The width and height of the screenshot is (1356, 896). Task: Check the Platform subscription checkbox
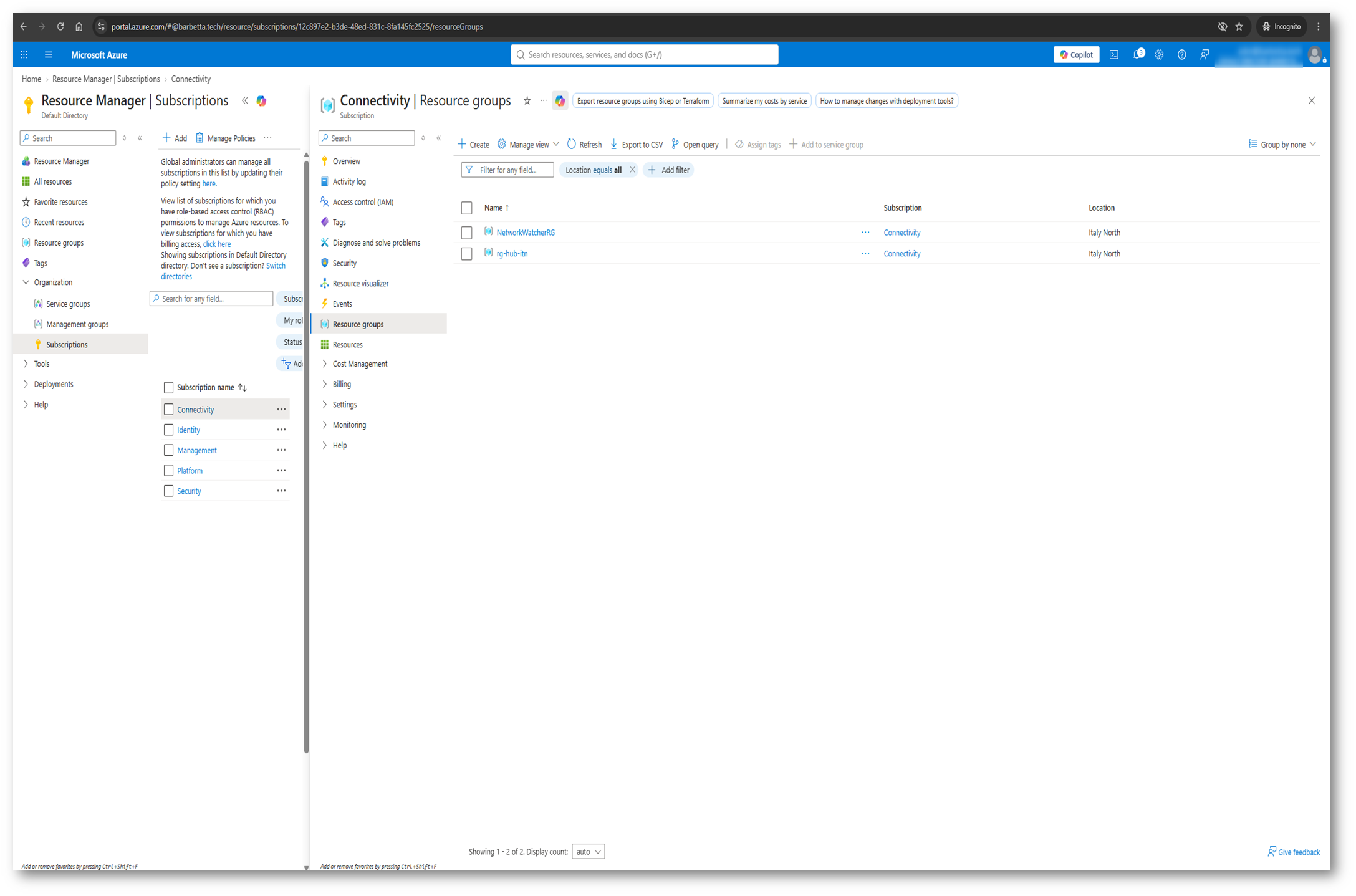(168, 471)
